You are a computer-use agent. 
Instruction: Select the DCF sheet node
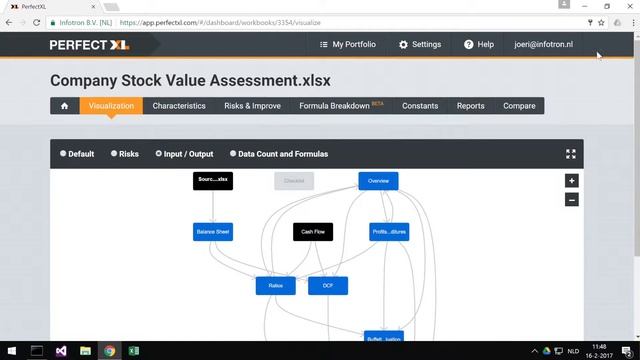[328, 286]
